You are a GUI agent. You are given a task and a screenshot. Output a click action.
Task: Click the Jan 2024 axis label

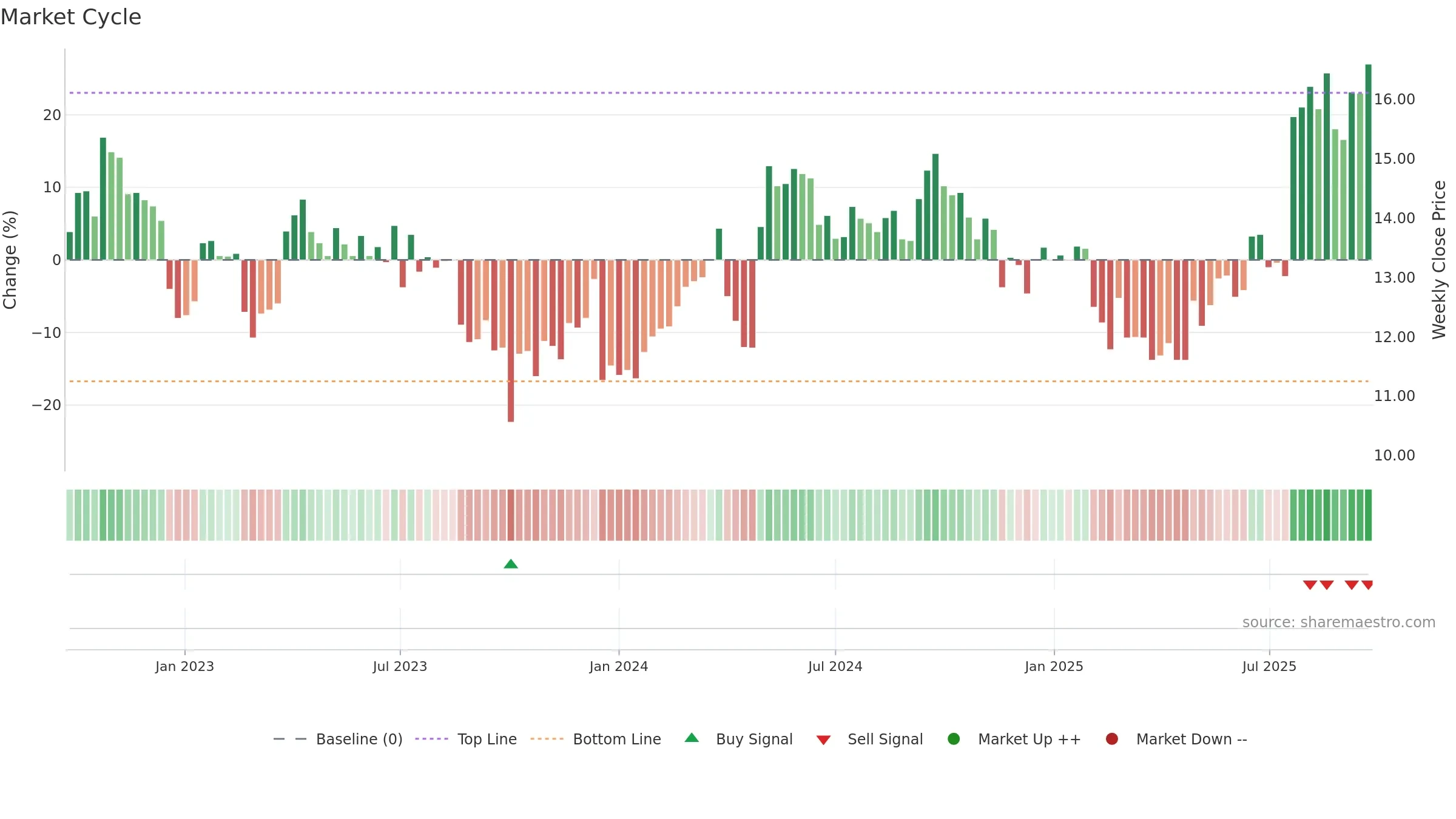tap(619, 666)
